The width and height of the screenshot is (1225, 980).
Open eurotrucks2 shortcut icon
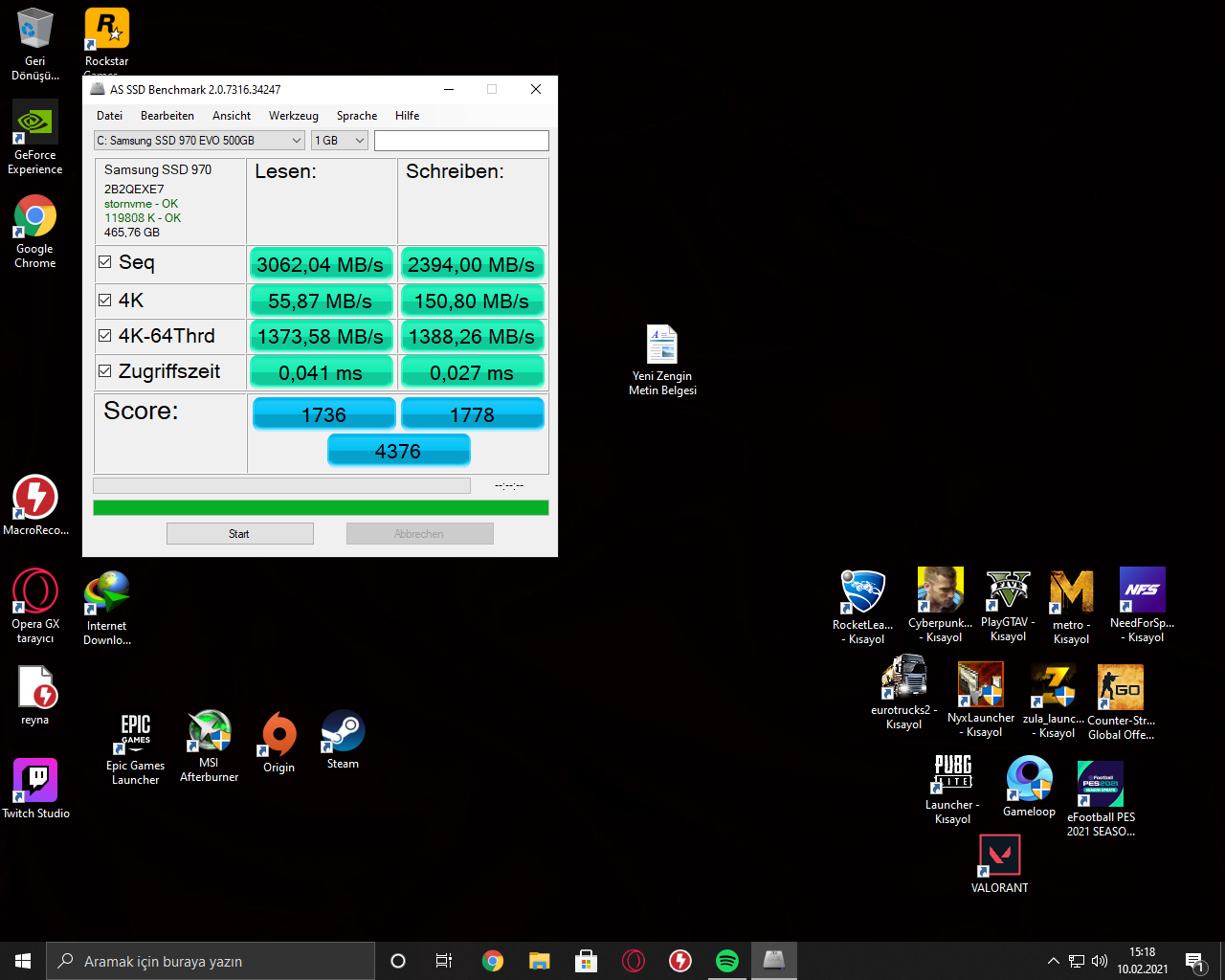tap(903, 693)
